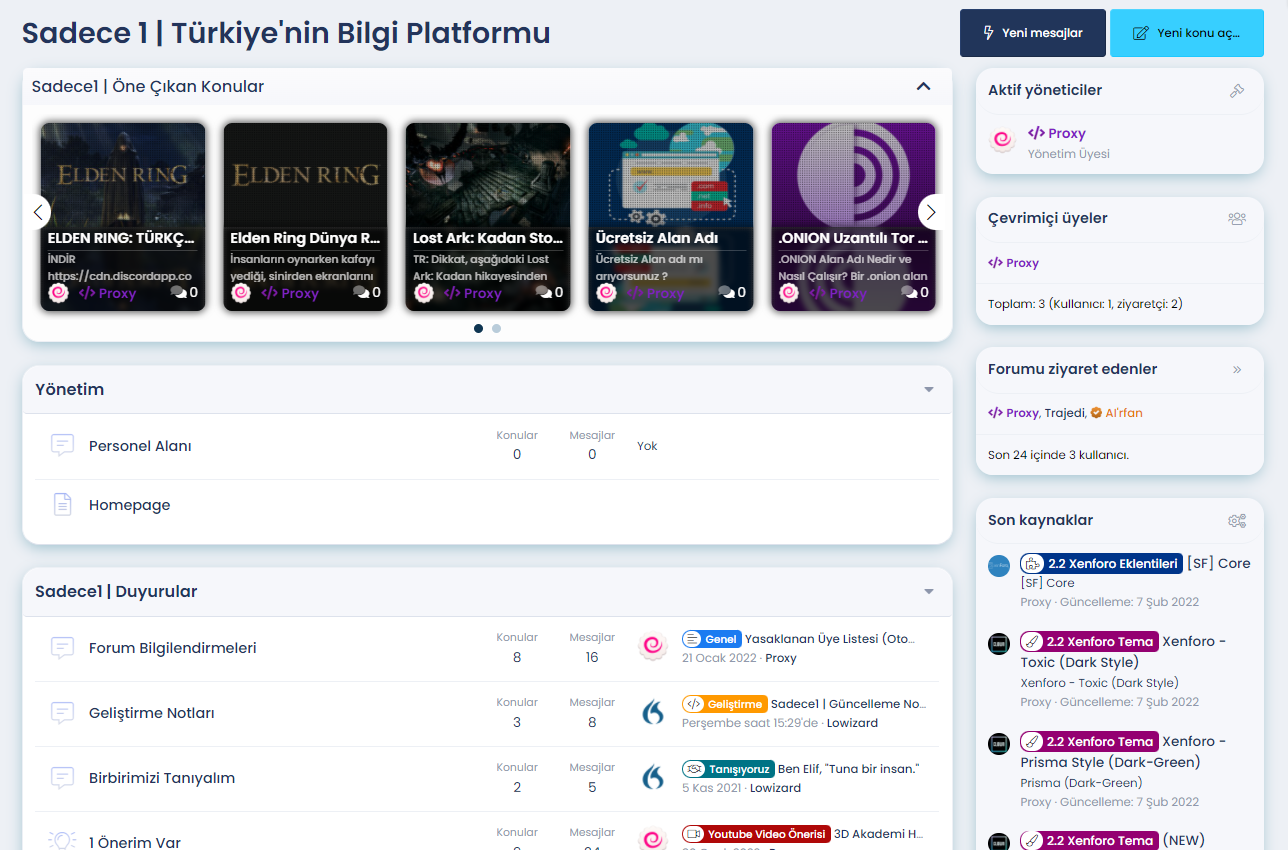1288x850 pixels.
Task: Click avatar on Lost Ark: Kadan card
Action: click(424, 292)
